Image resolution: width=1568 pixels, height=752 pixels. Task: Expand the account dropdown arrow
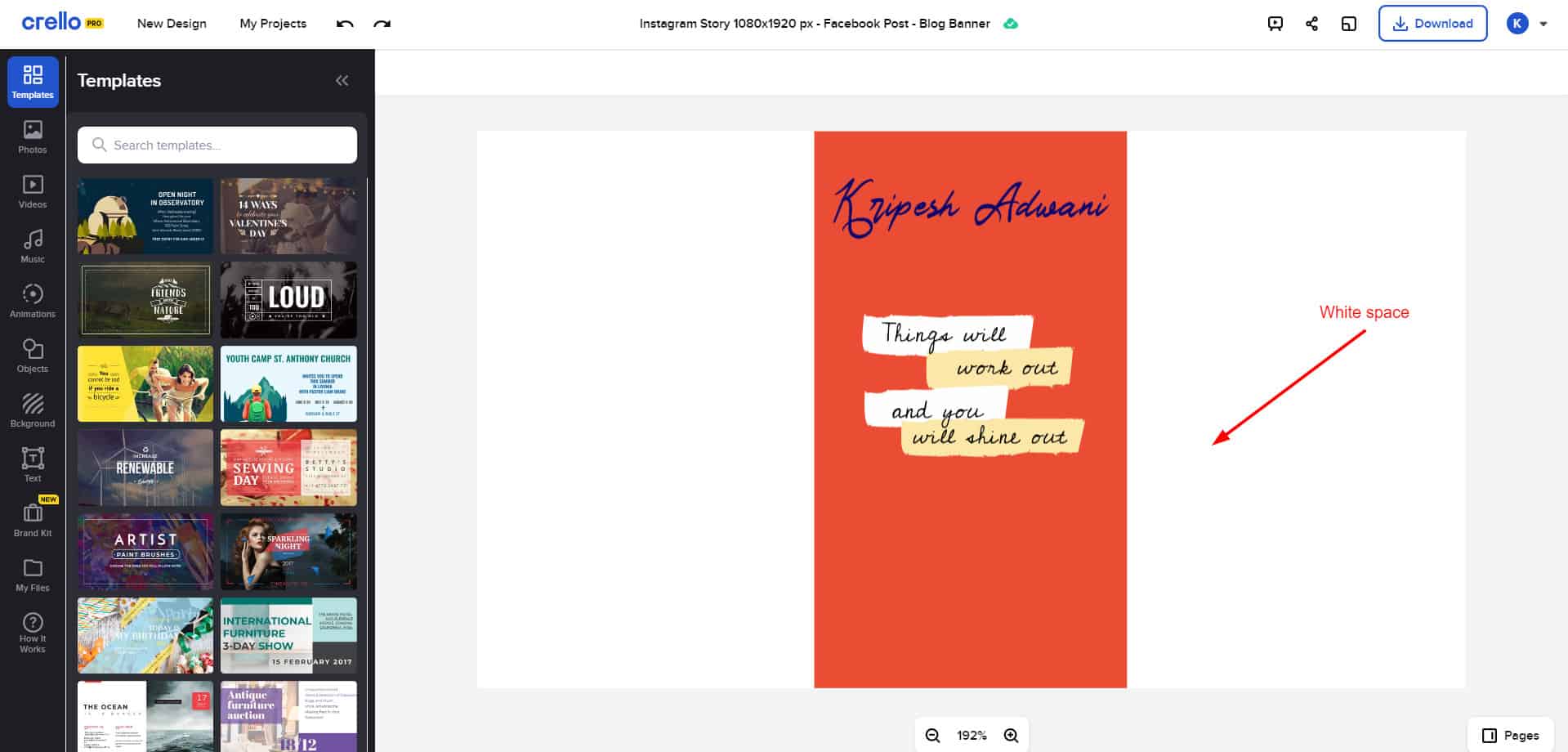1543,24
